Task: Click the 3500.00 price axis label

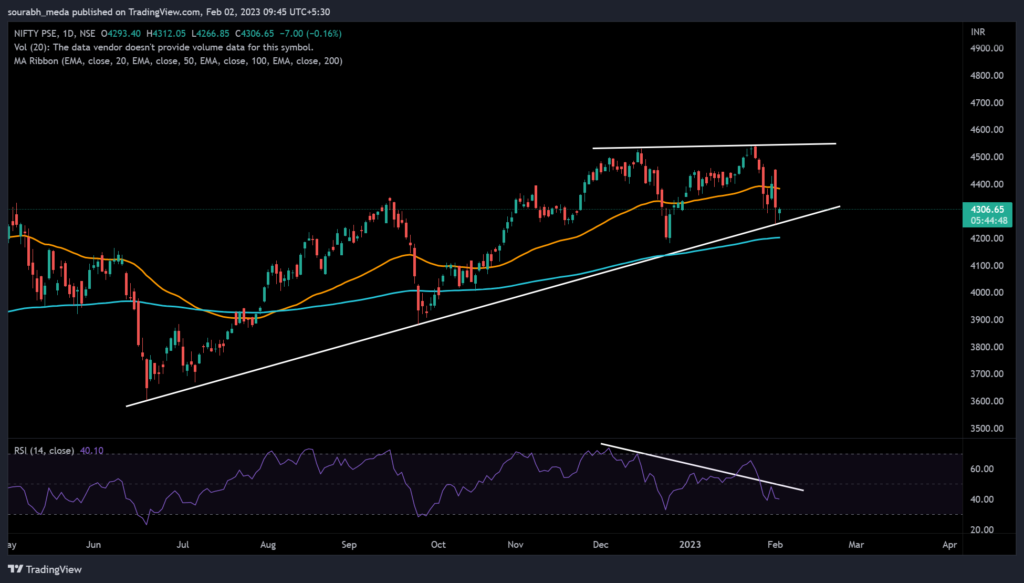Action: pos(987,428)
